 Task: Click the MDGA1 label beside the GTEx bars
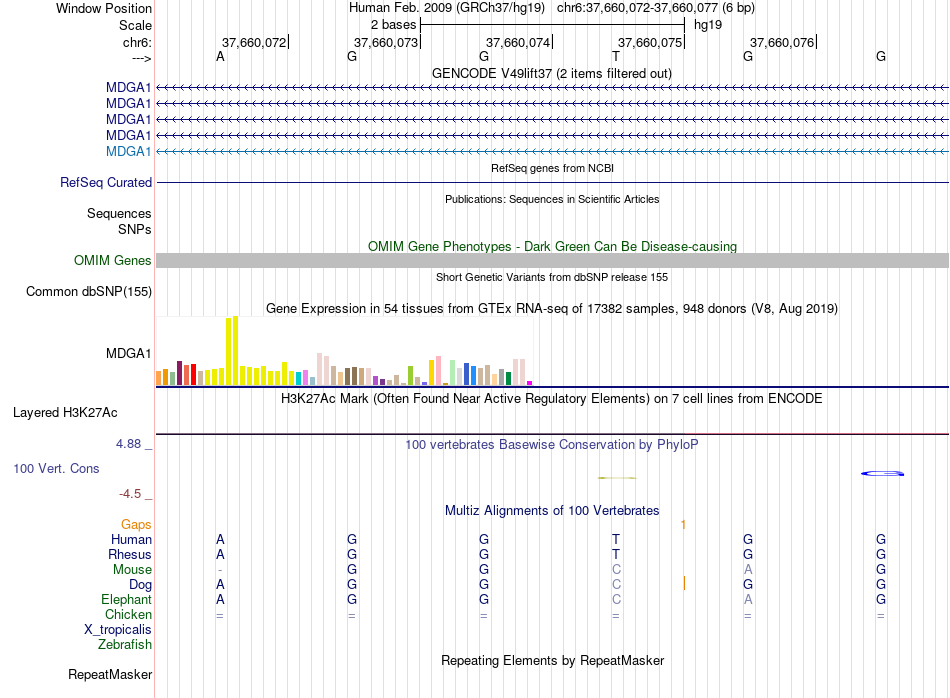point(128,353)
